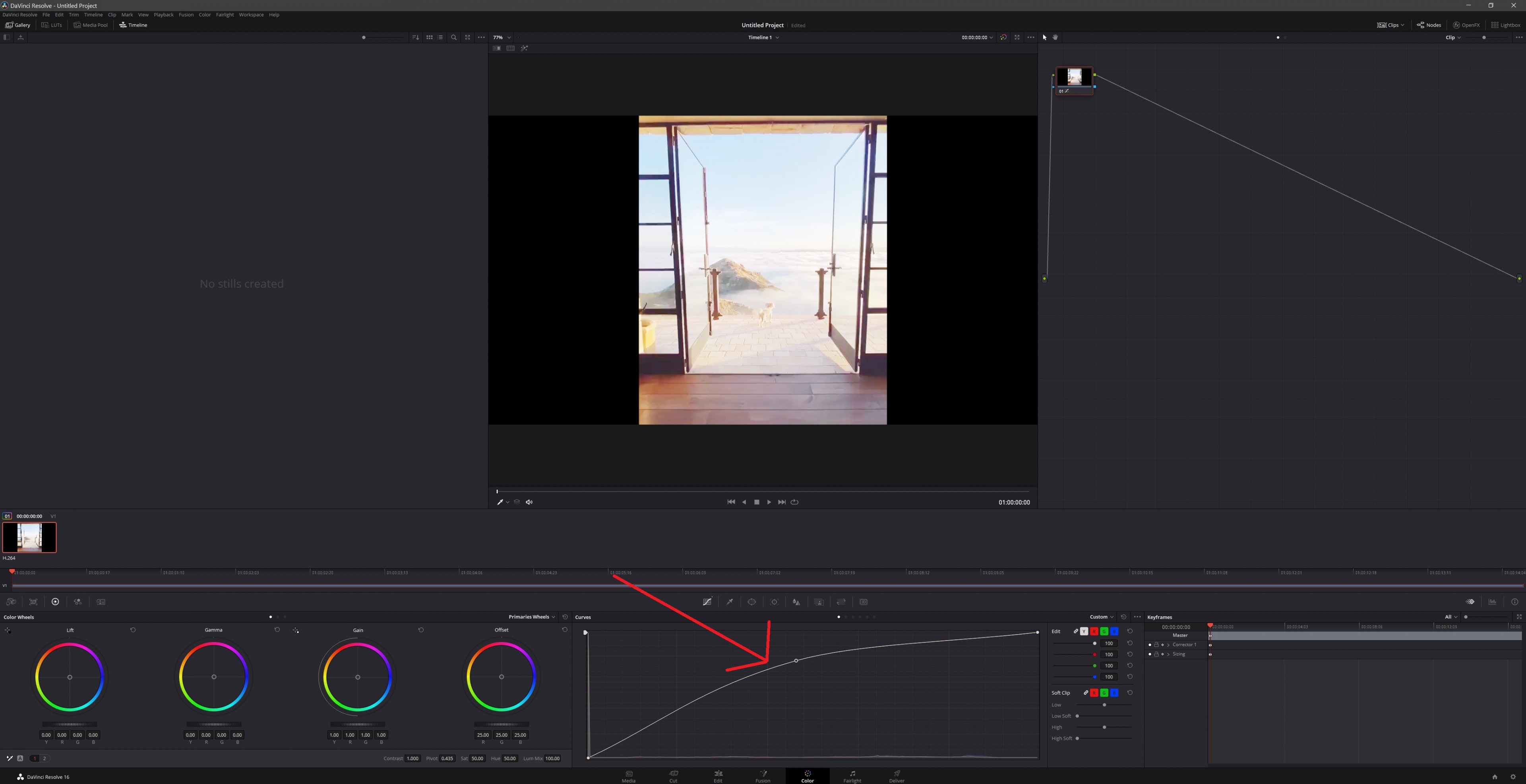Toggle the Nodes panel button
Image resolution: width=1526 pixels, height=784 pixels.
point(1429,25)
